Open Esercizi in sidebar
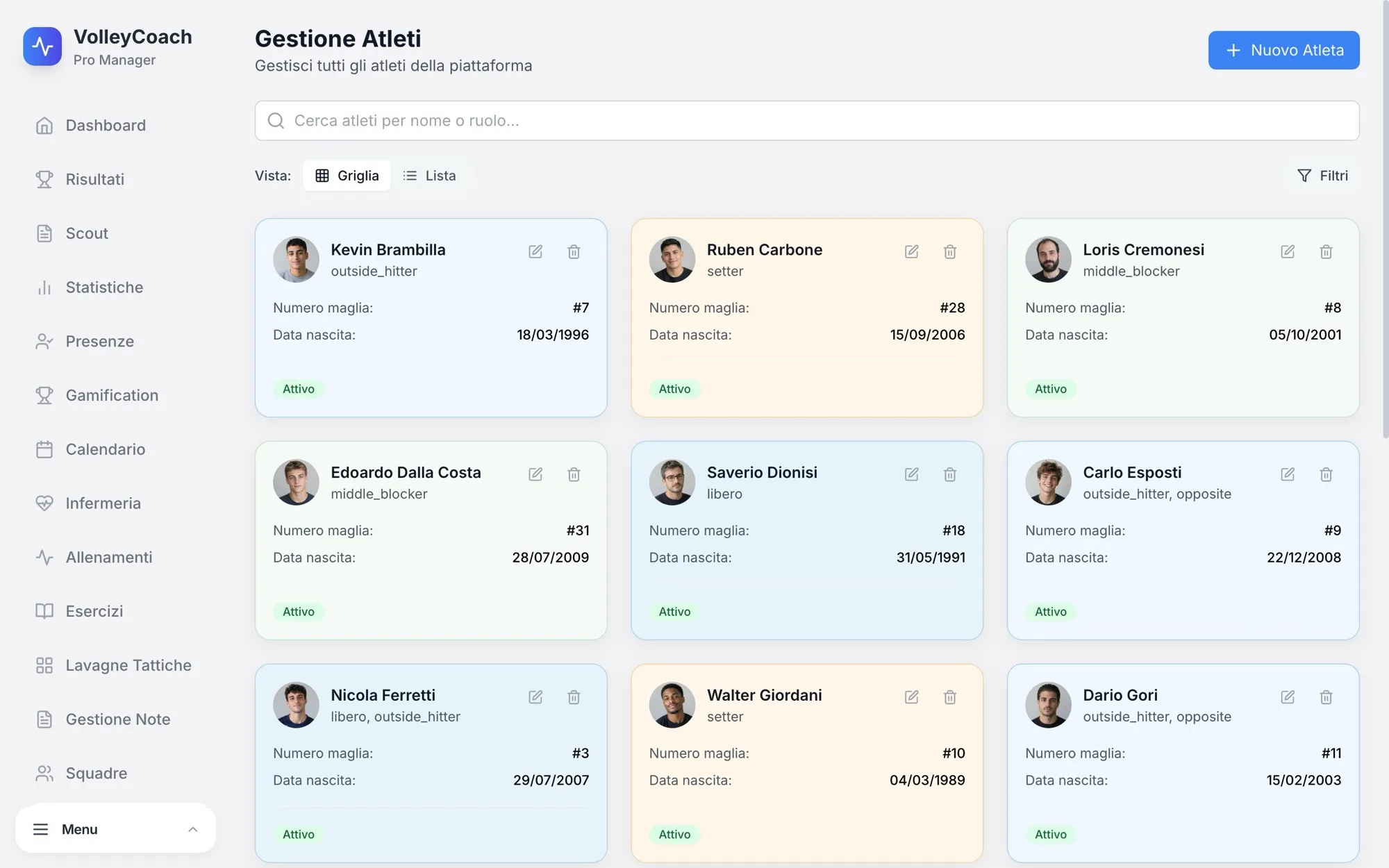This screenshot has height=868, width=1389. pyautogui.click(x=115, y=612)
